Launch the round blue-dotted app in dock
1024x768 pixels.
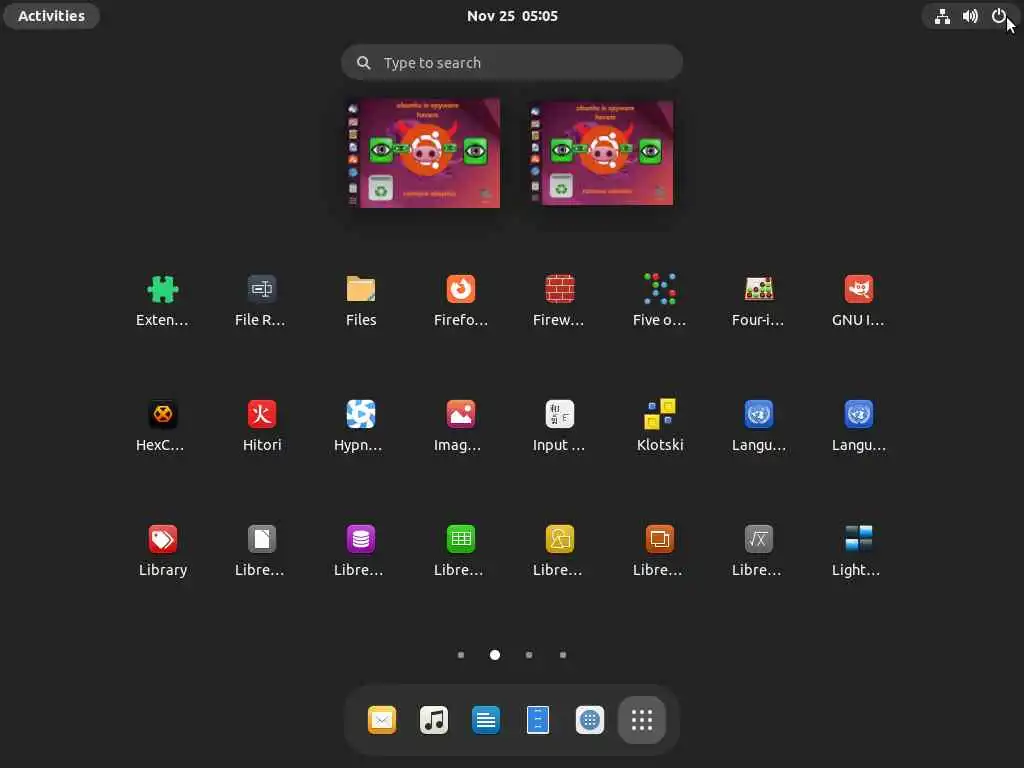590,720
